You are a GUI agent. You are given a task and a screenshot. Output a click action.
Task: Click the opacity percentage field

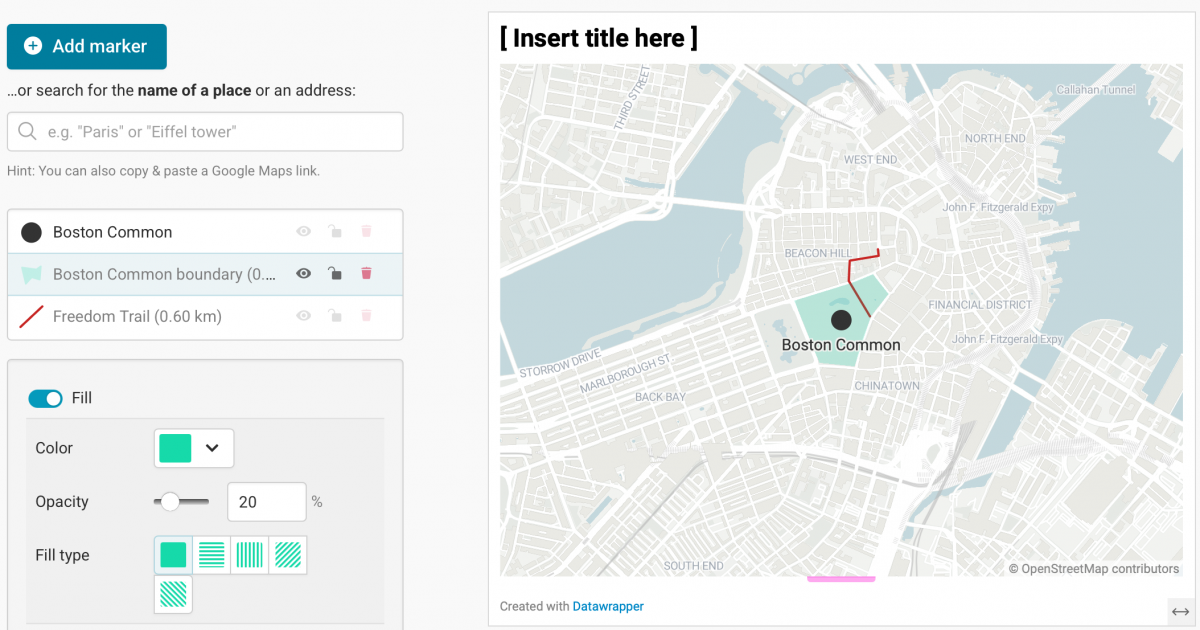(x=266, y=502)
